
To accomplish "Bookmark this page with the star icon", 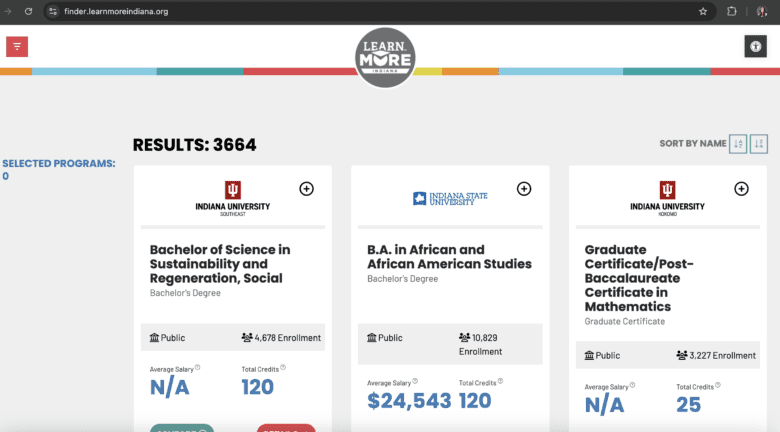I will coord(703,11).
